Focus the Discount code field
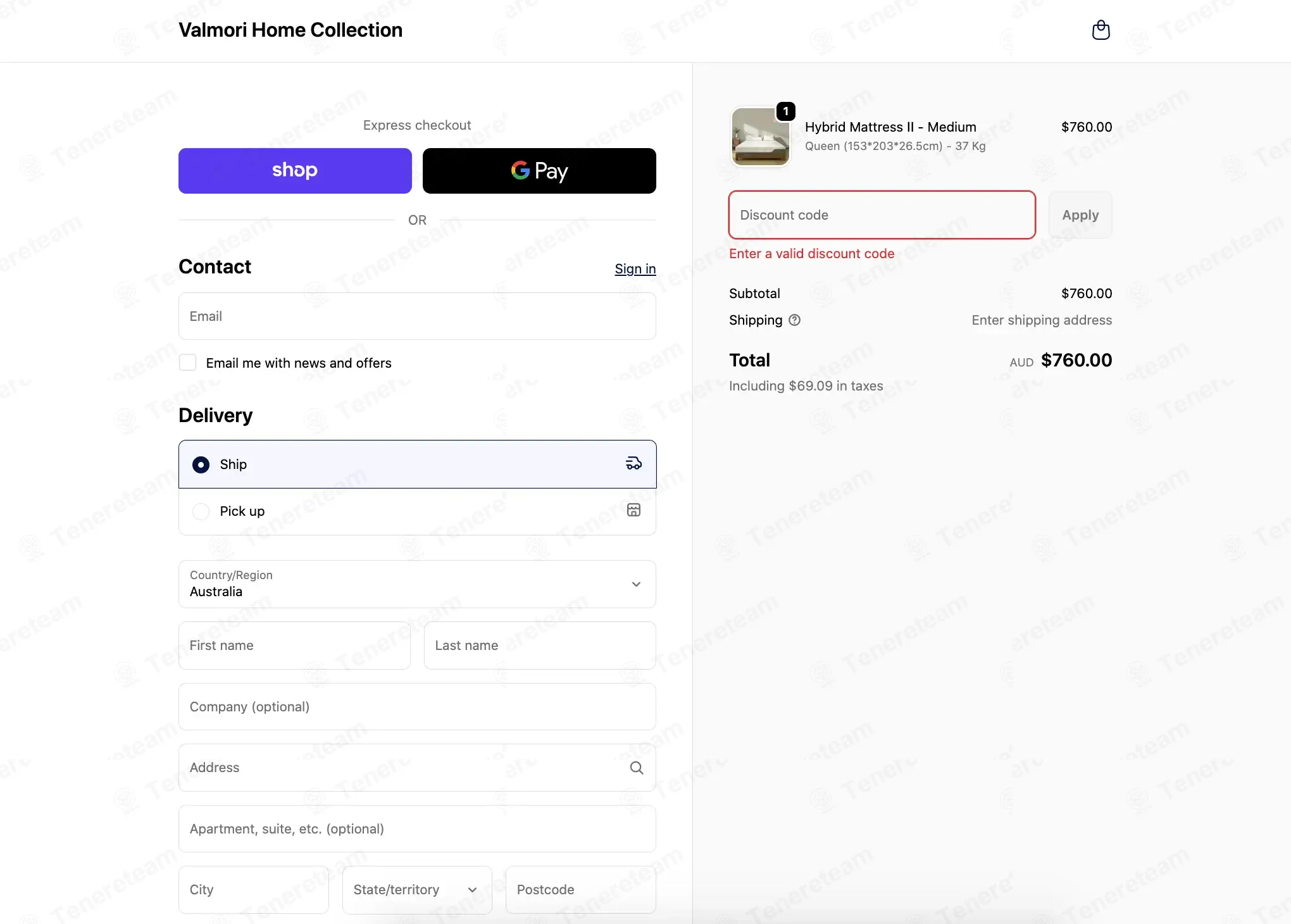Viewport: 1291px width, 924px height. click(x=882, y=215)
